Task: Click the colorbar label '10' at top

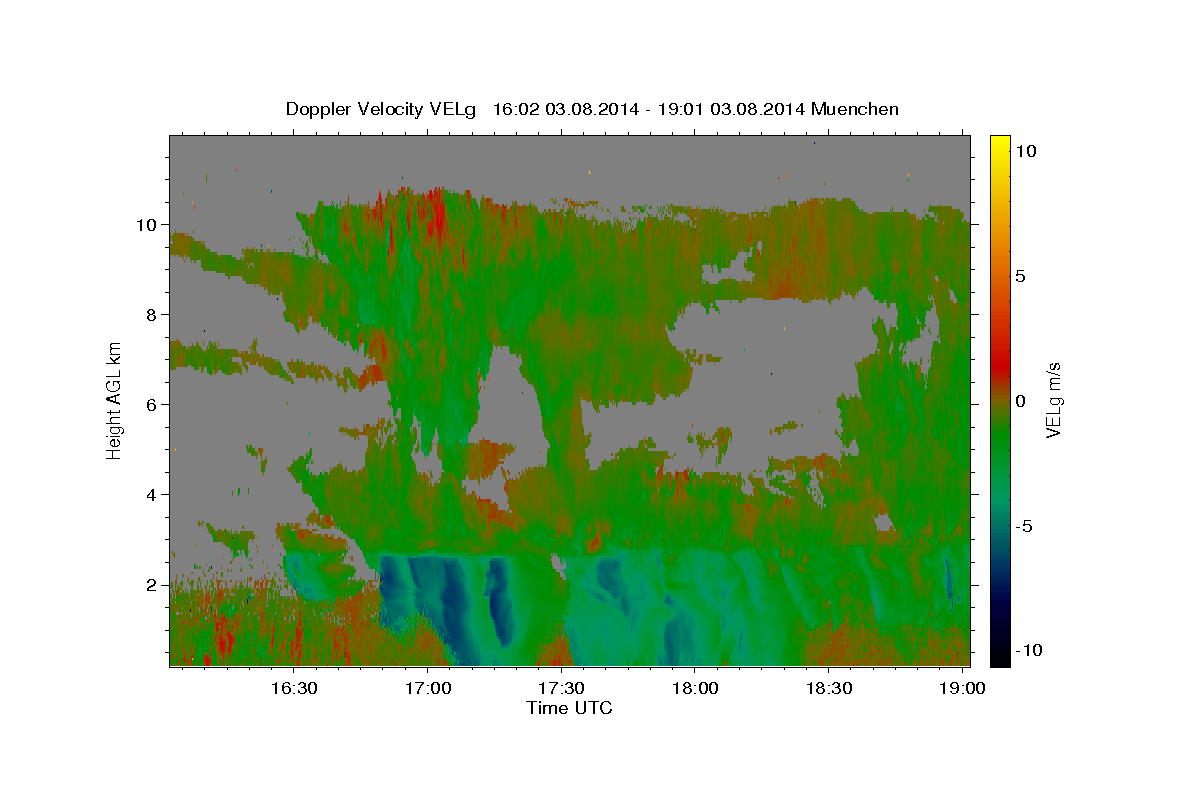Action: tap(1025, 151)
